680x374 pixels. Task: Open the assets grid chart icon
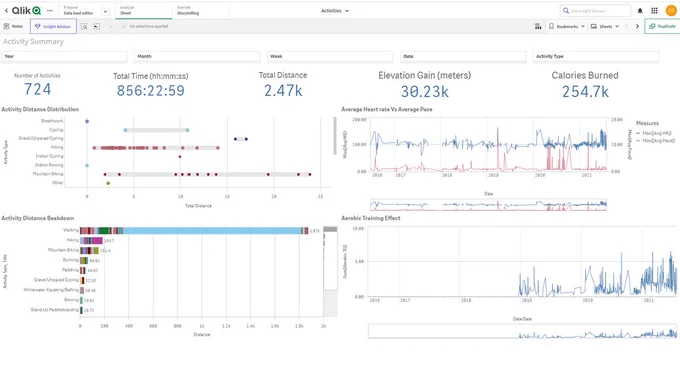tap(538, 26)
